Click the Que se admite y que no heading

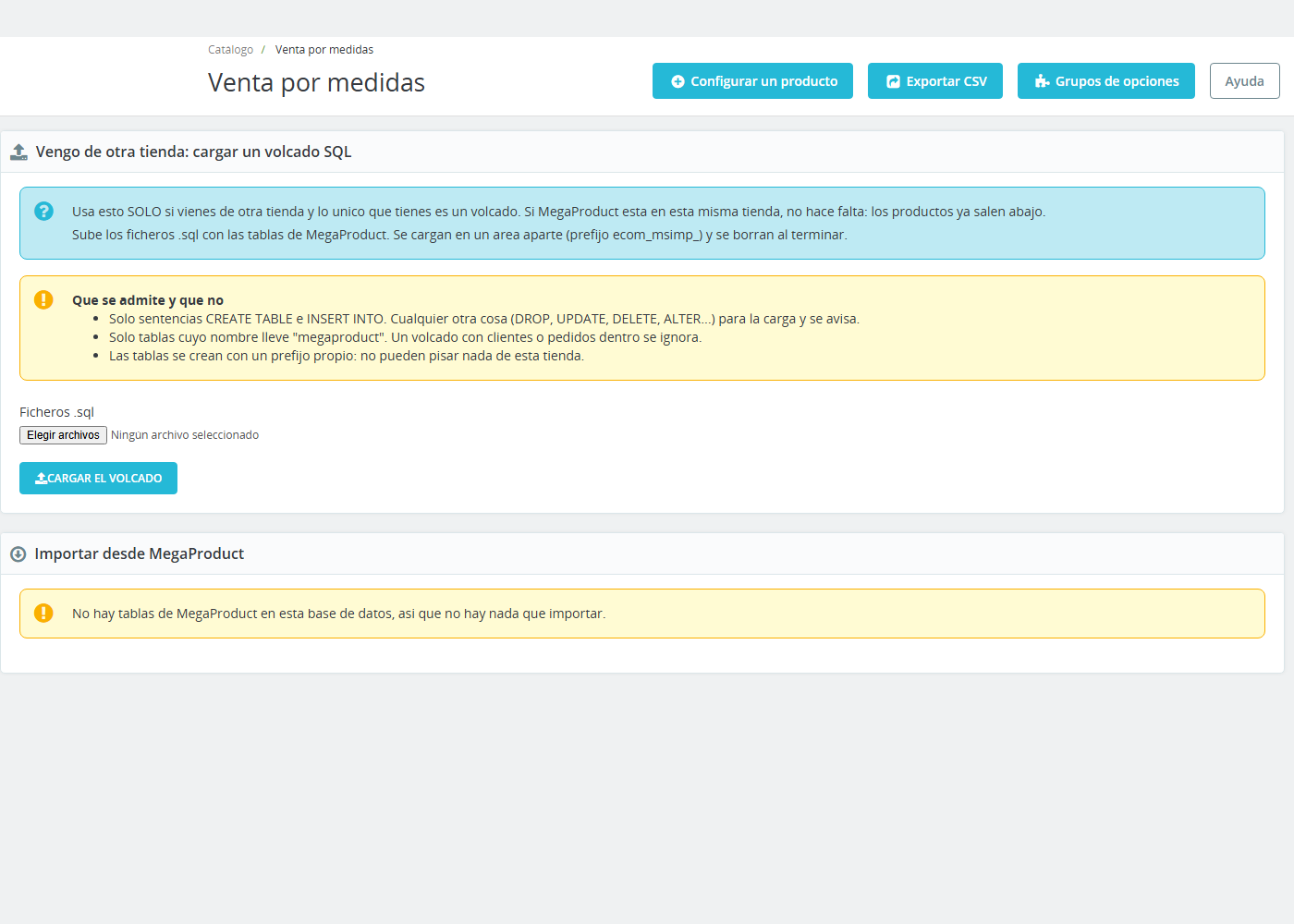tap(148, 300)
